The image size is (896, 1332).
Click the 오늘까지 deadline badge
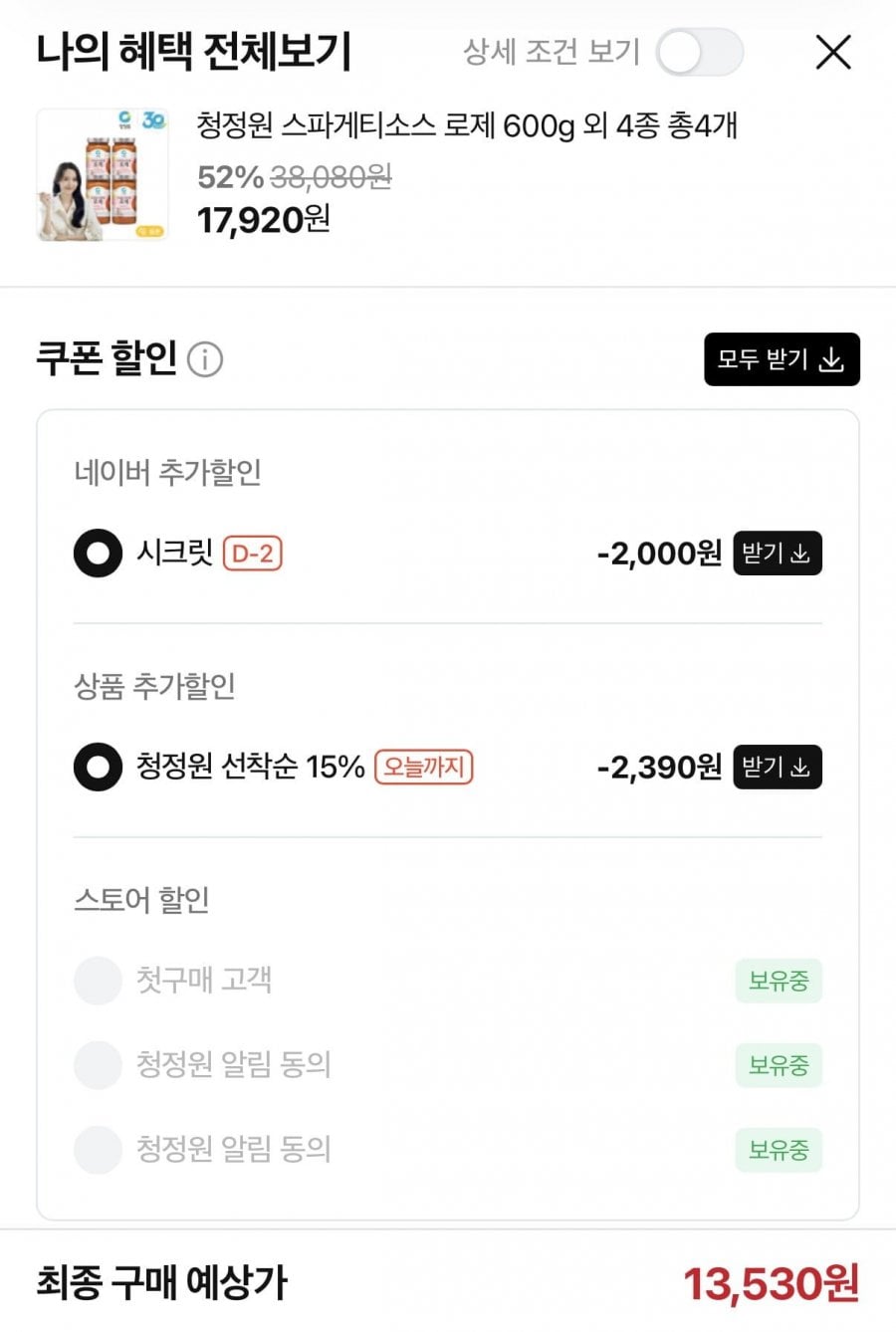point(423,767)
